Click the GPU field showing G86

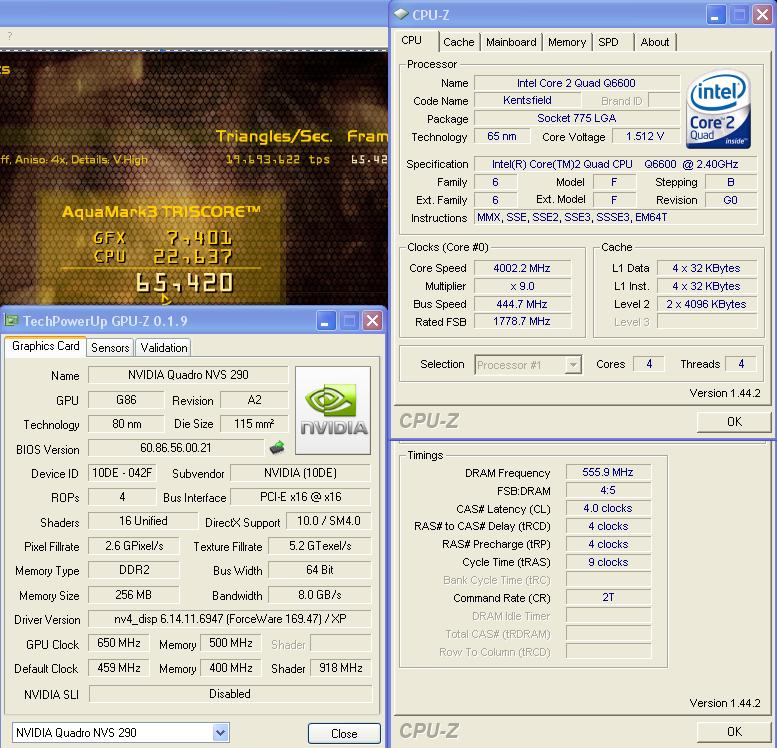[x=126, y=400]
